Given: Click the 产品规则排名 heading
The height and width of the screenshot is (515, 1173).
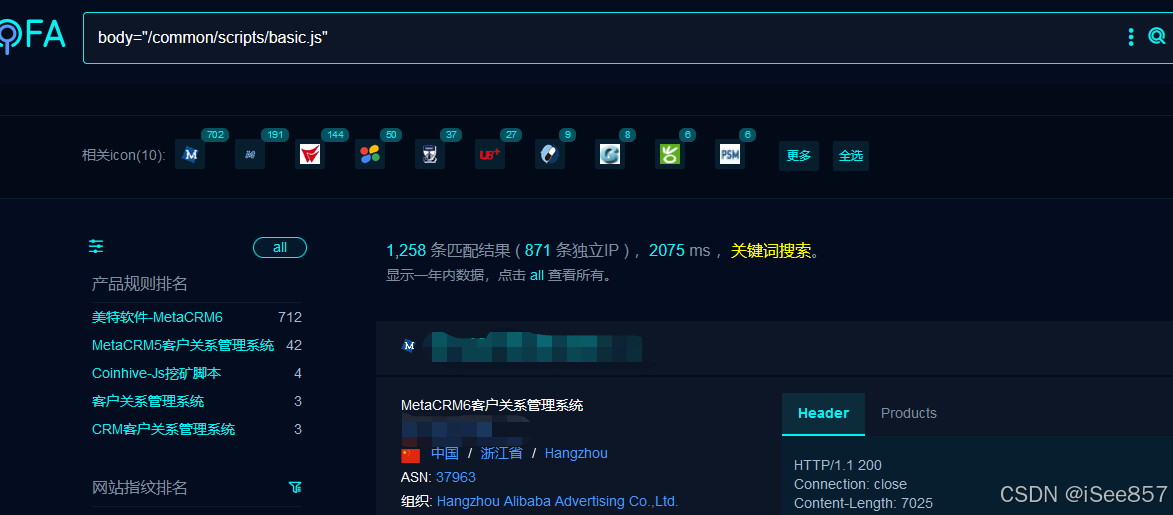Looking at the screenshot, I should point(139,284).
